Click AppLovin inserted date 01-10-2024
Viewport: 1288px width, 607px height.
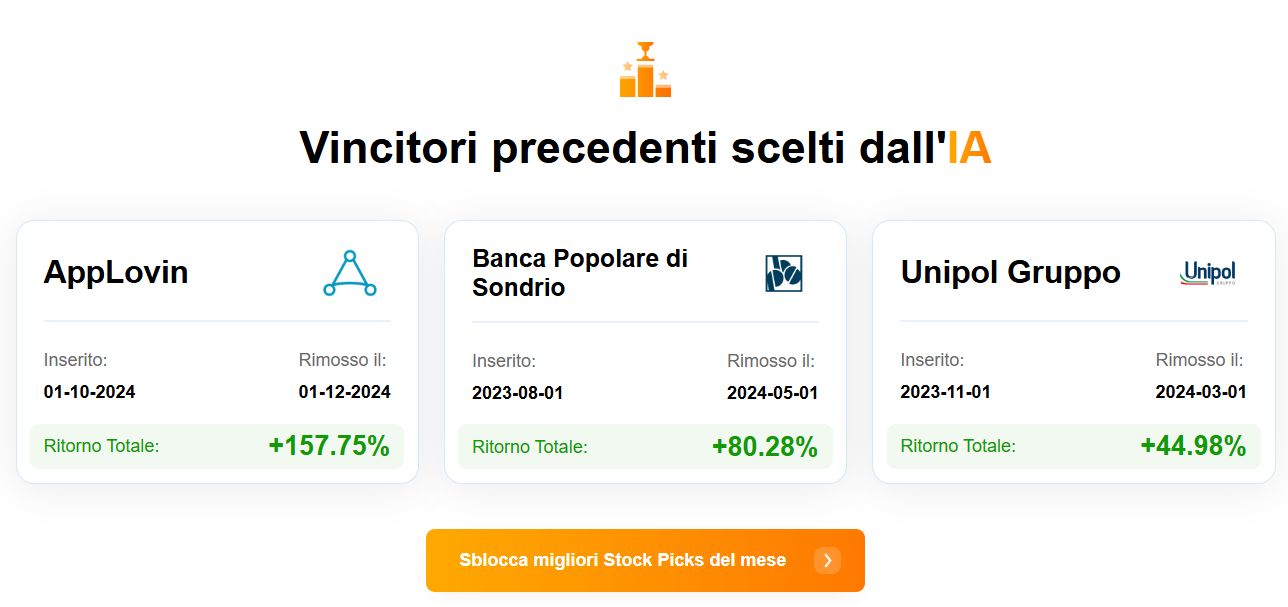pyautogui.click(x=89, y=392)
